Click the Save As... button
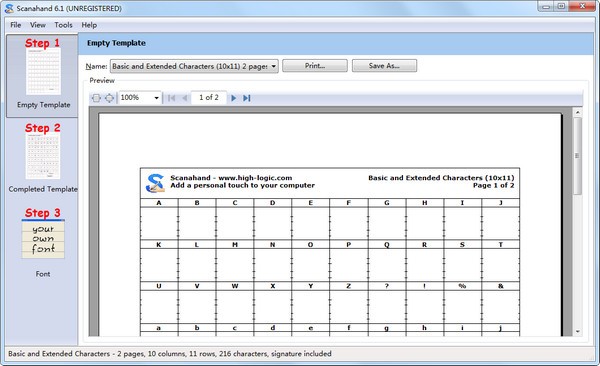 (384, 65)
